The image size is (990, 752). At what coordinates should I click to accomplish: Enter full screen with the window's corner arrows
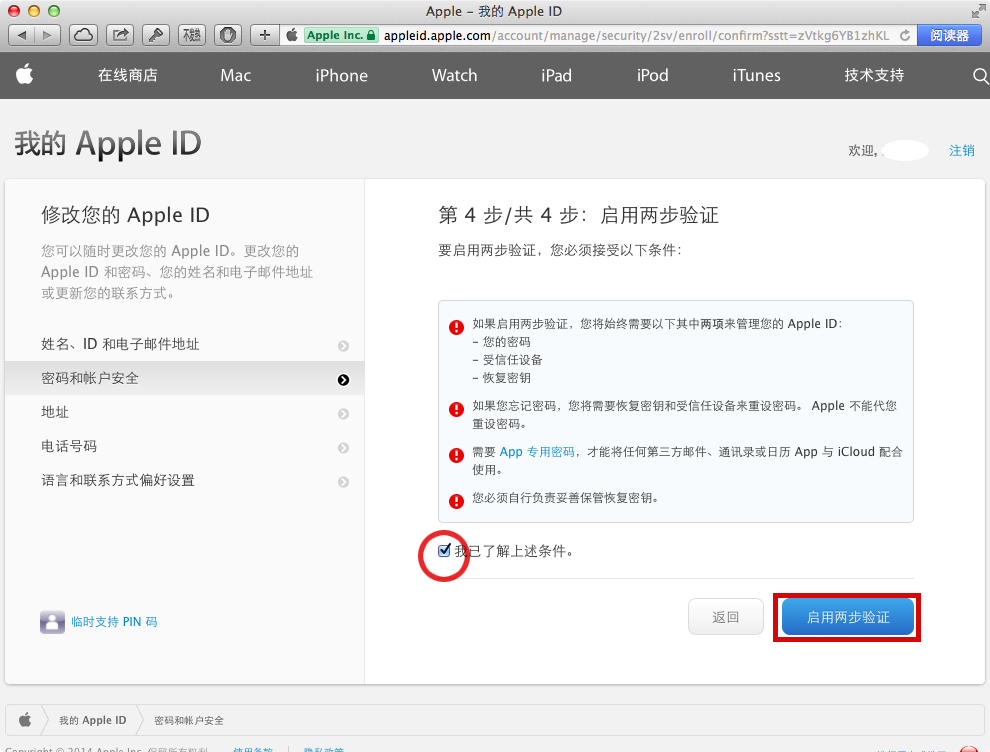[979, 11]
